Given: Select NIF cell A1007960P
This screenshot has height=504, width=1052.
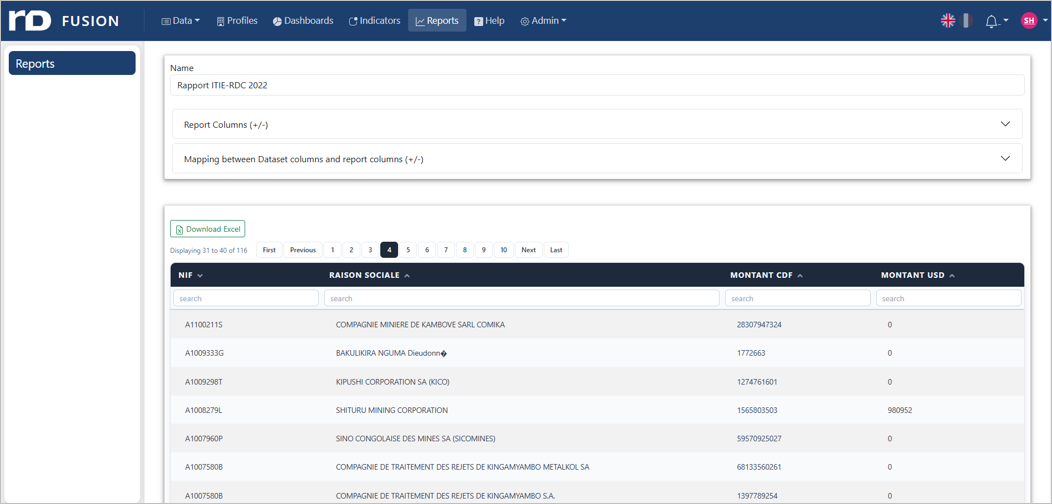Looking at the screenshot, I should click(x=204, y=438).
